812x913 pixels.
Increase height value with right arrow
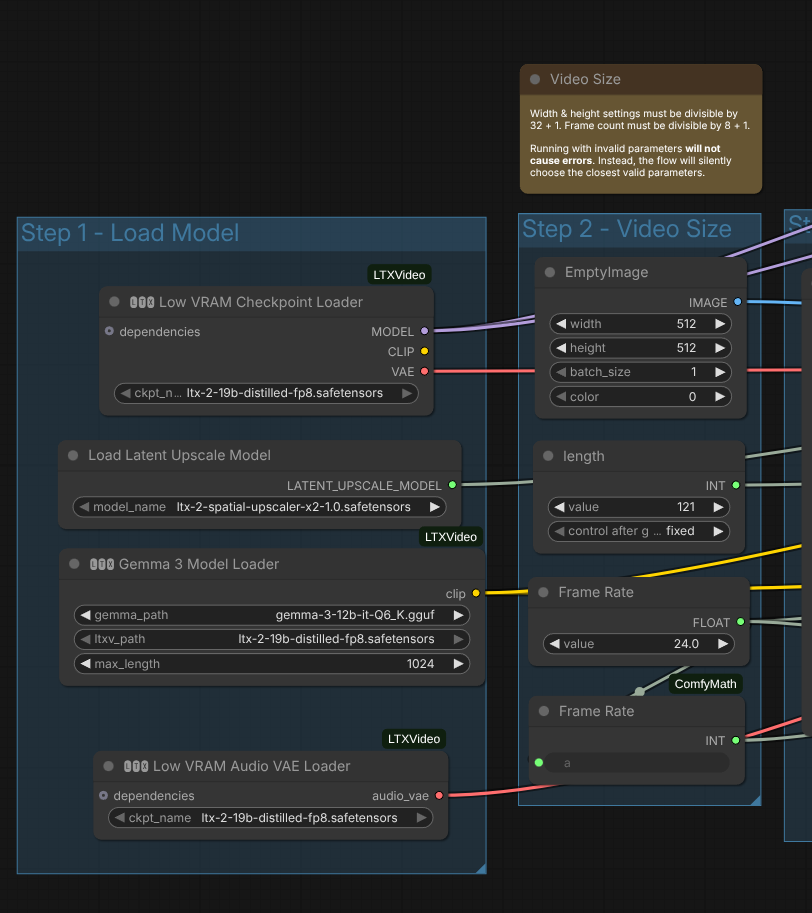720,348
